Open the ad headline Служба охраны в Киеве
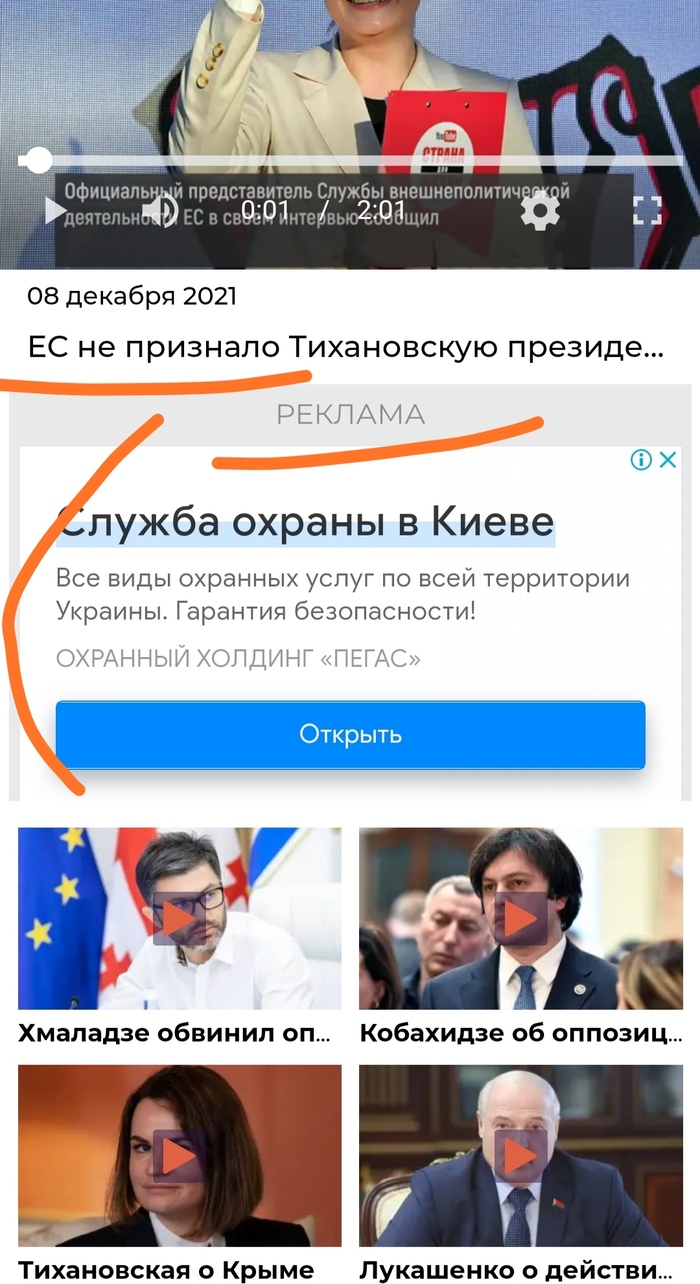Screen dimensions: 700x1284 305,522
